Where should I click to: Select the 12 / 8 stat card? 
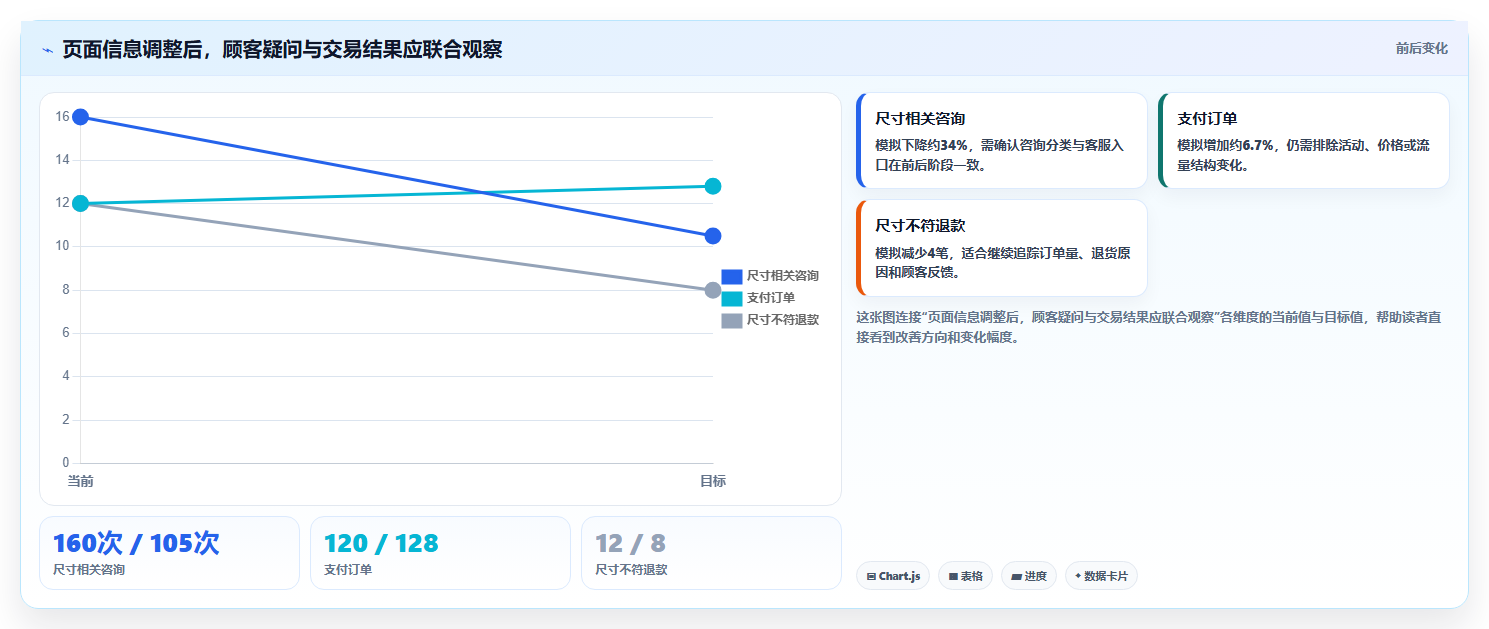tap(711, 553)
